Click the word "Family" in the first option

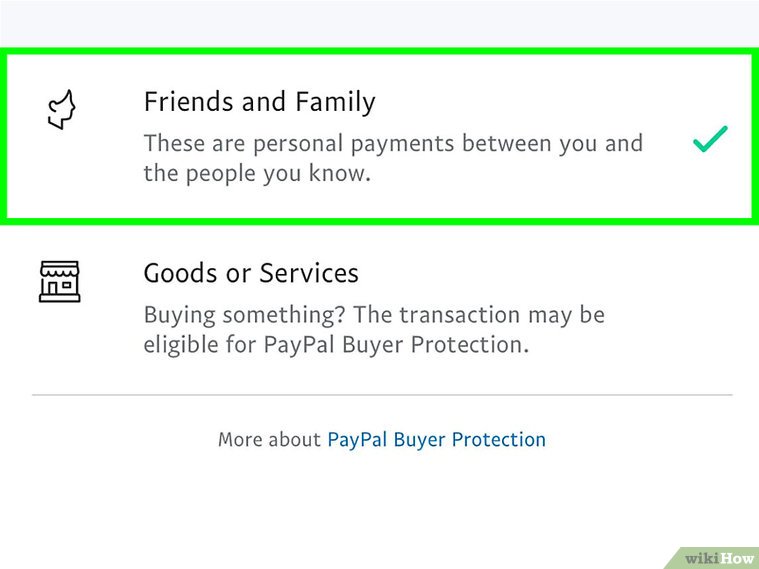(x=335, y=102)
